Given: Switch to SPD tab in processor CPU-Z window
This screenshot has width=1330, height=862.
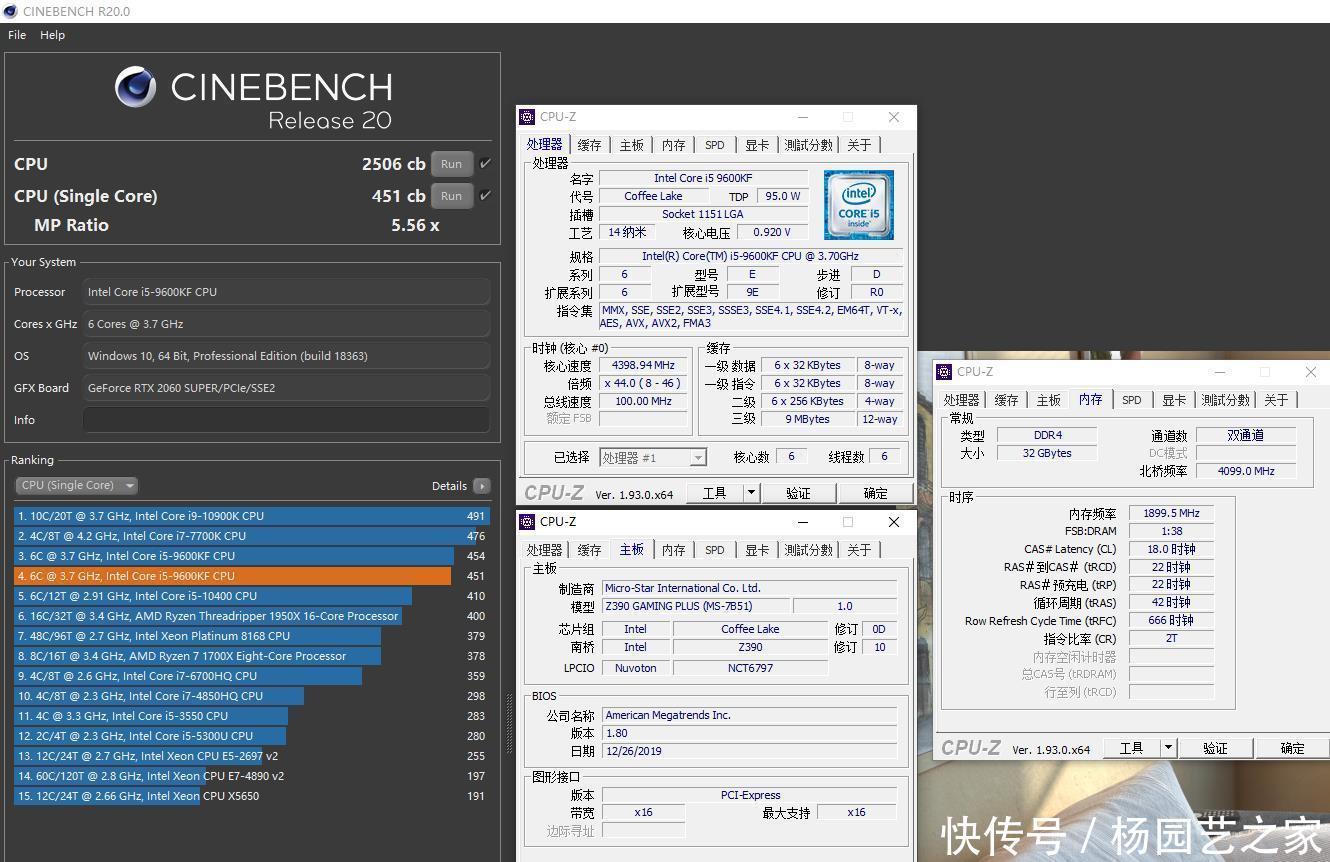Looking at the screenshot, I should [x=714, y=145].
